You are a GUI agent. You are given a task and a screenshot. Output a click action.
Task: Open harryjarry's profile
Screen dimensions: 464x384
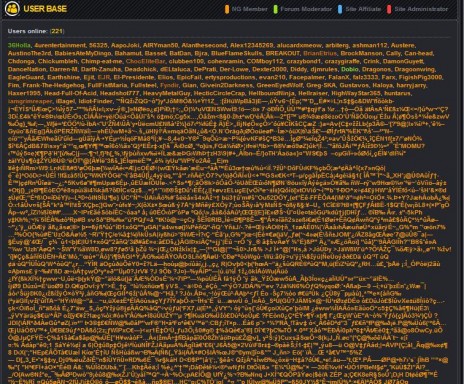click(x=412, y=85)
